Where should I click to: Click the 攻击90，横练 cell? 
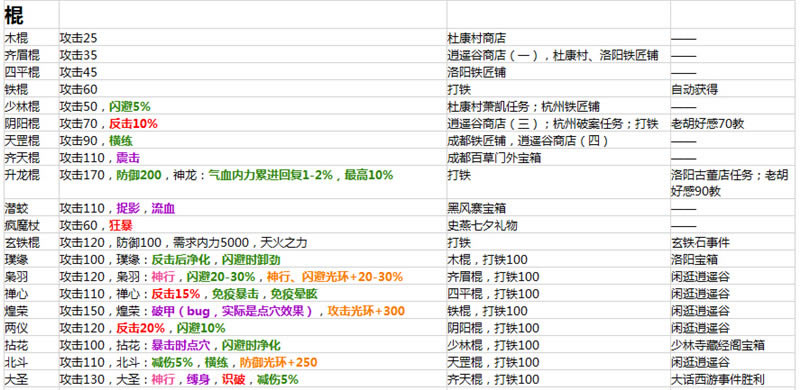253,140
